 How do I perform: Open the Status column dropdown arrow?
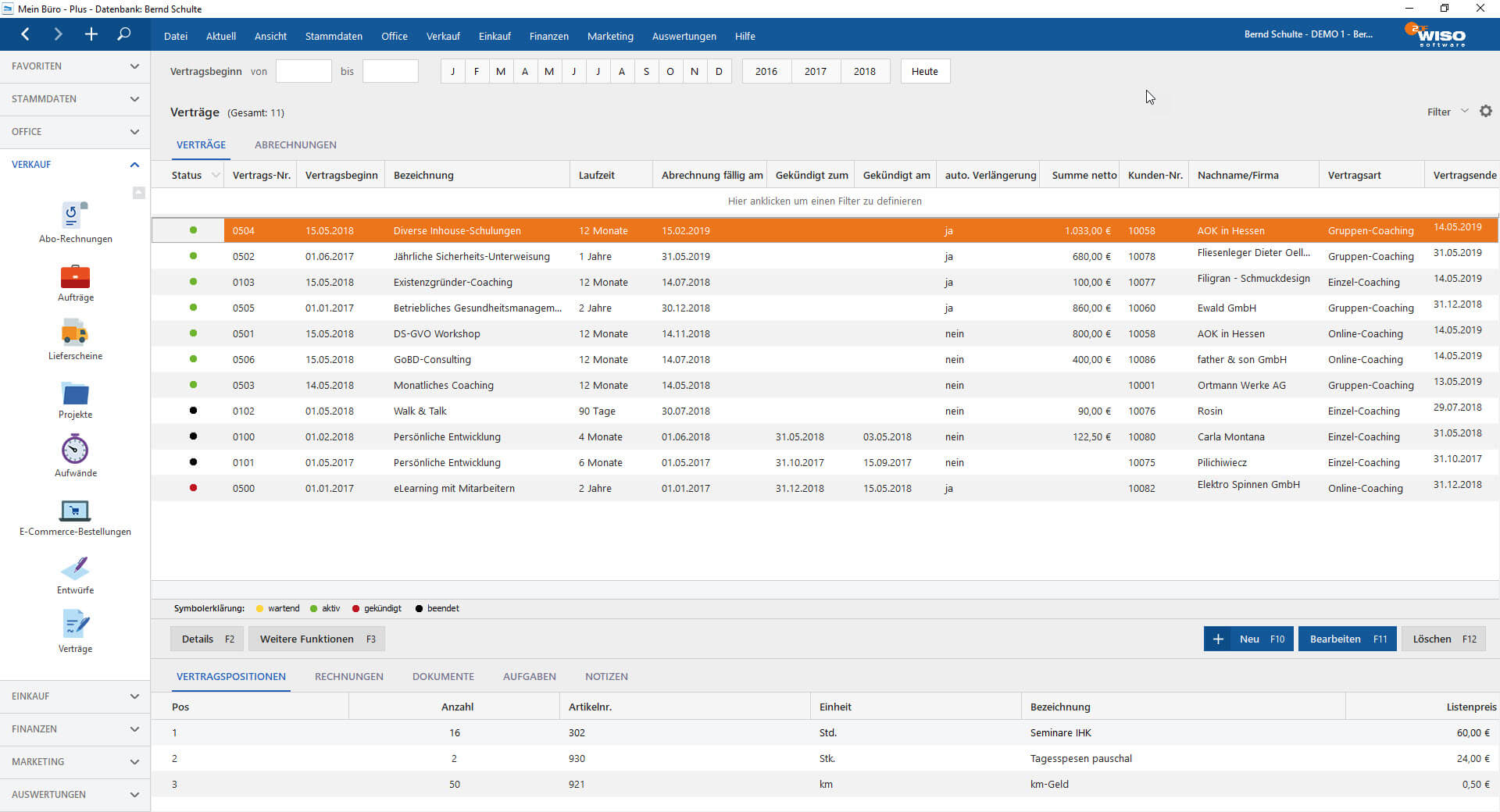[x=216, y=175]
